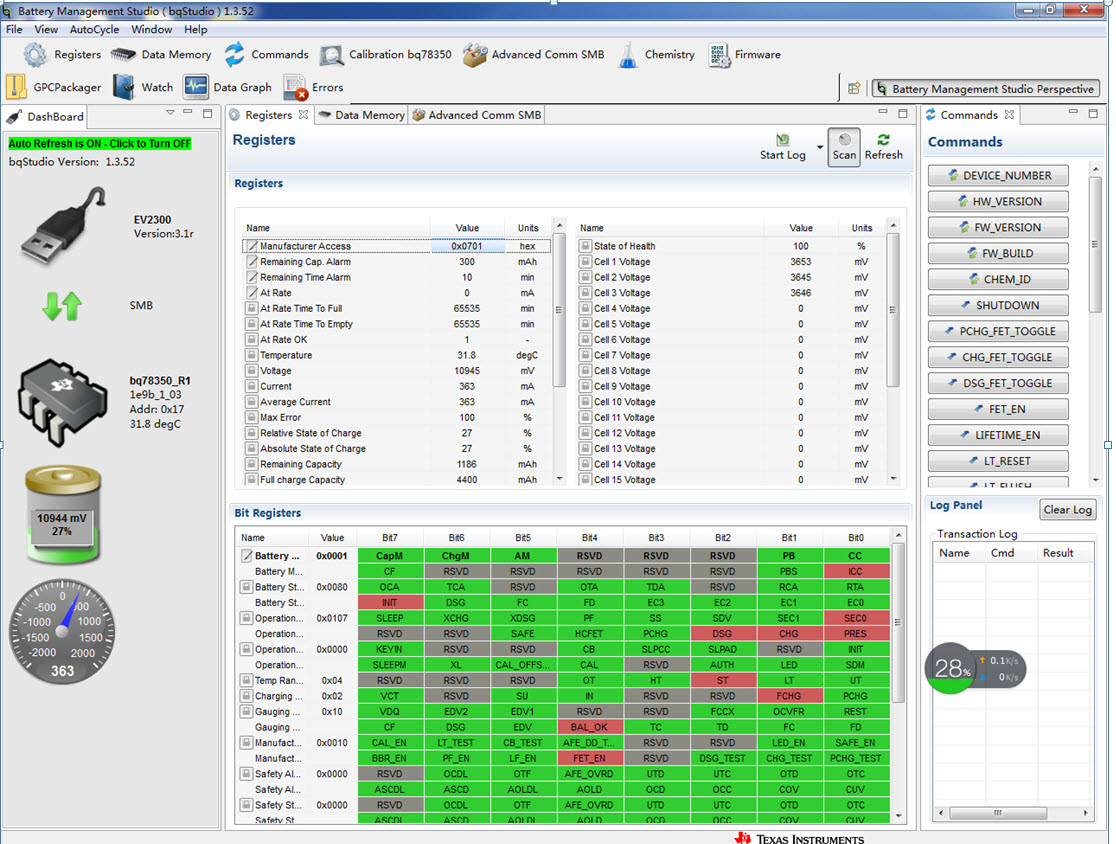Image resolution: width=1116 pixels, height=844 pixels.
Task: Send the SHUTDOWN command
Action: click(999, 305)
